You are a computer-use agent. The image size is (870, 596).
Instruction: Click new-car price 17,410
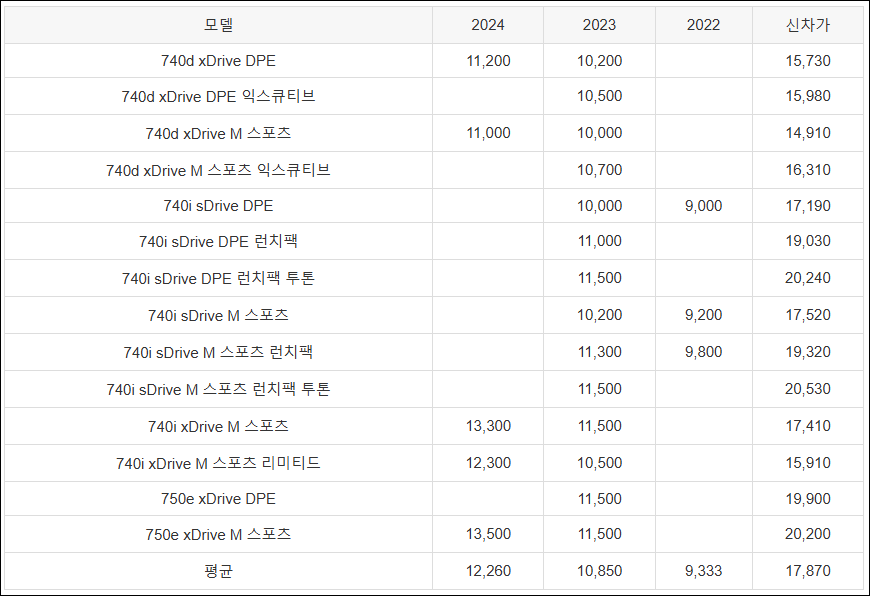808,426
